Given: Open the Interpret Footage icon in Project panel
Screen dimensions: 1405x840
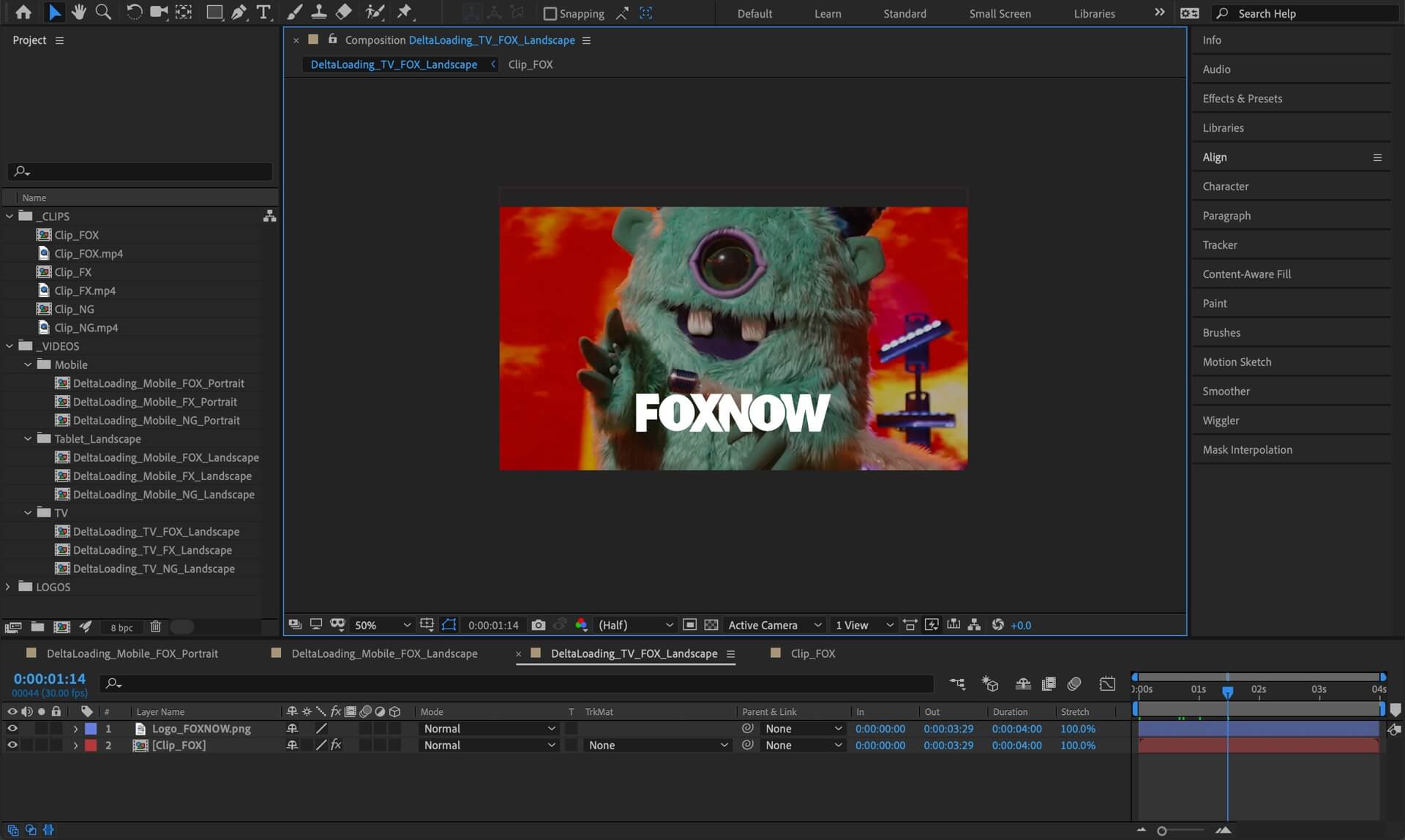Looking at the screenshot, I should [13, 627].
